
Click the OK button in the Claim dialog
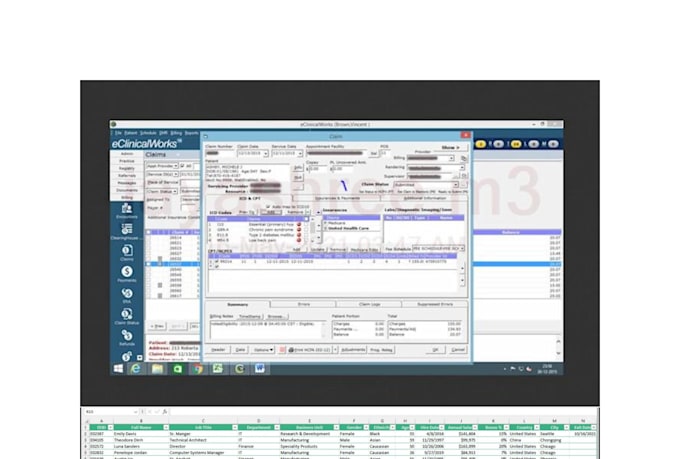[435, 350]
